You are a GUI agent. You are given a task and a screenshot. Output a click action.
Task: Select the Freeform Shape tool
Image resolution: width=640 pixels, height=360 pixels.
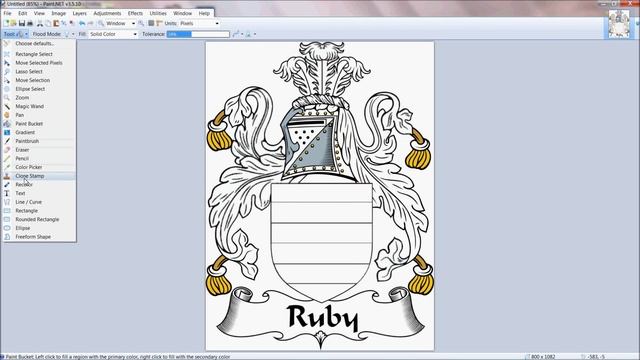click(39, 236)
